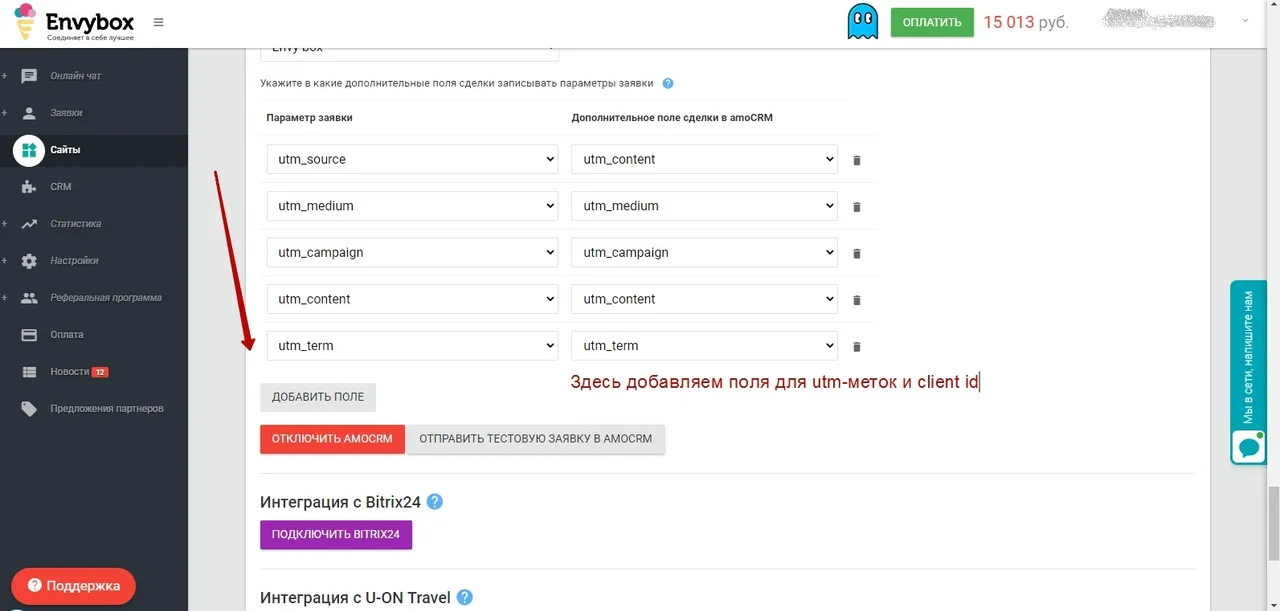Open amoCRM utm_campaign field dropdown

pyautogui.click(x=705, y=252)
